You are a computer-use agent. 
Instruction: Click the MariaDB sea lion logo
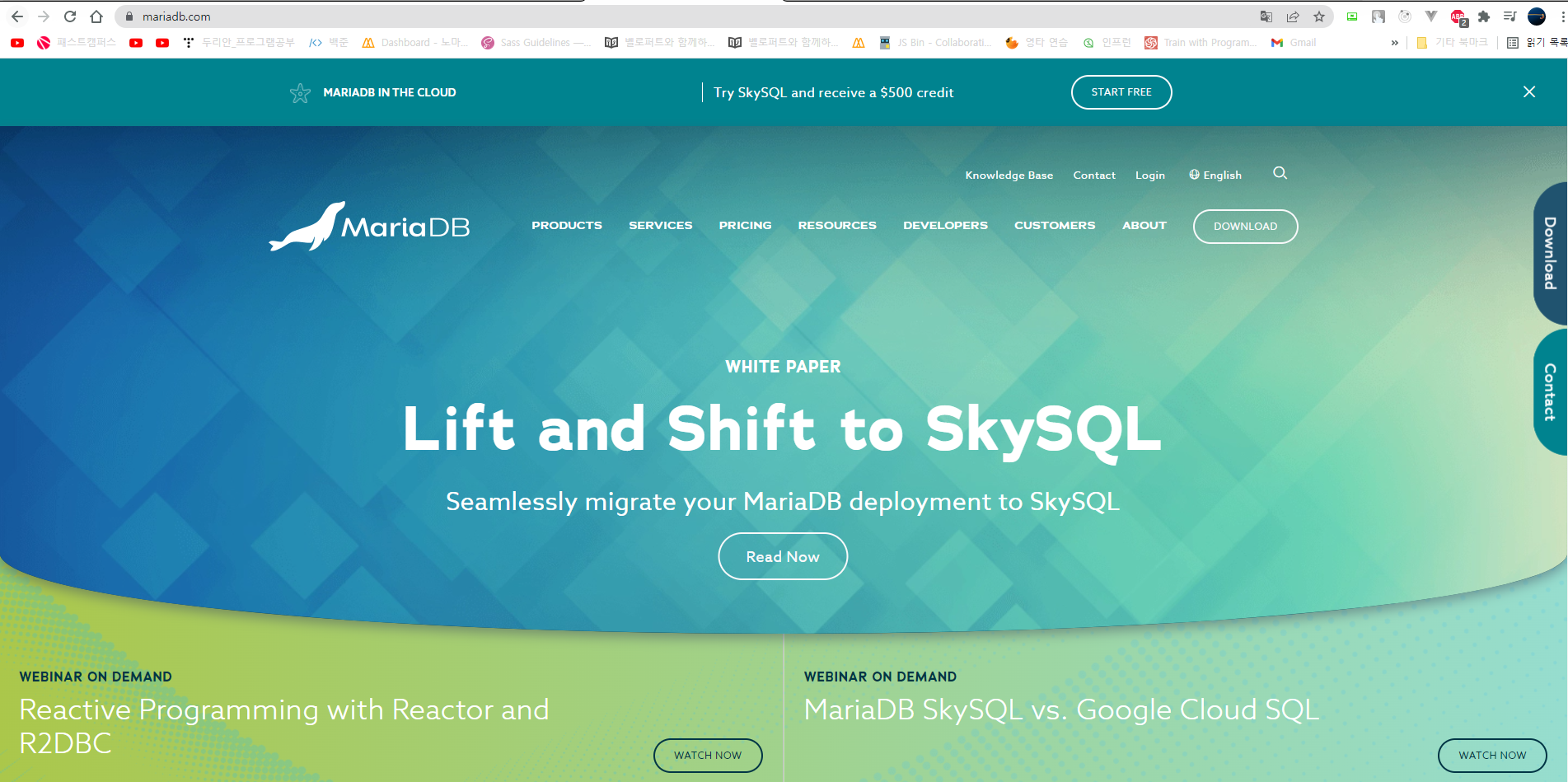tap(369, 226)
